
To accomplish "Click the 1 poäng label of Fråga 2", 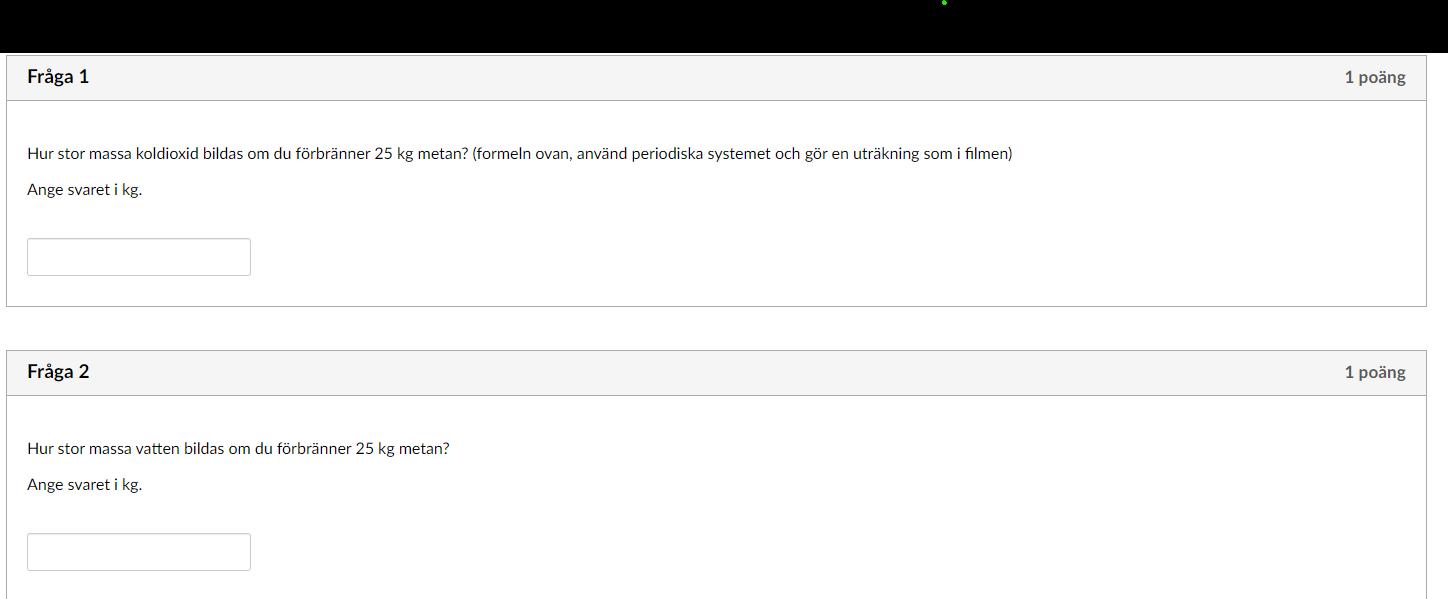I will (1374, 372).
